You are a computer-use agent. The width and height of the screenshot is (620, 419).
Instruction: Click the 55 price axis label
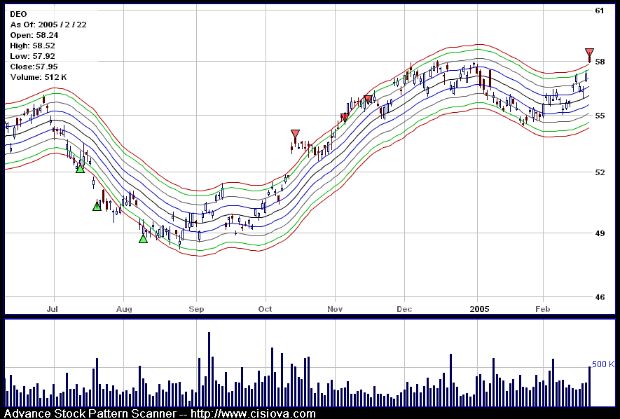pos(599,116)
